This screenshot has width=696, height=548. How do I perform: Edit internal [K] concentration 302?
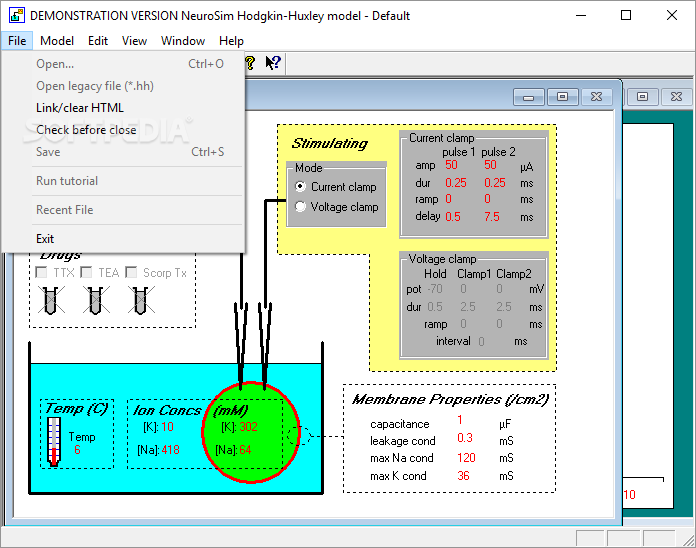click(x=249, y=427)
